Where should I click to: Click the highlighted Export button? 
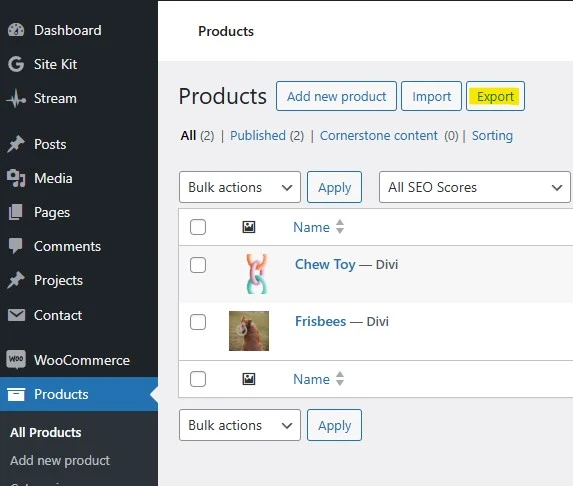coord(495,96)
